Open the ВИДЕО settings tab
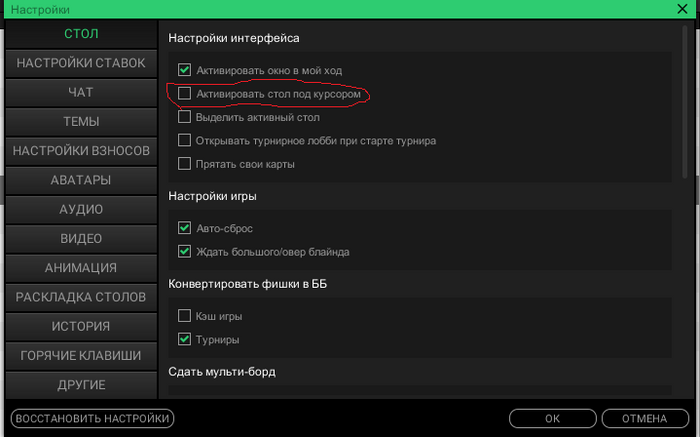The width and height of the screenshot is (700, 437). (x=81, y=238)
